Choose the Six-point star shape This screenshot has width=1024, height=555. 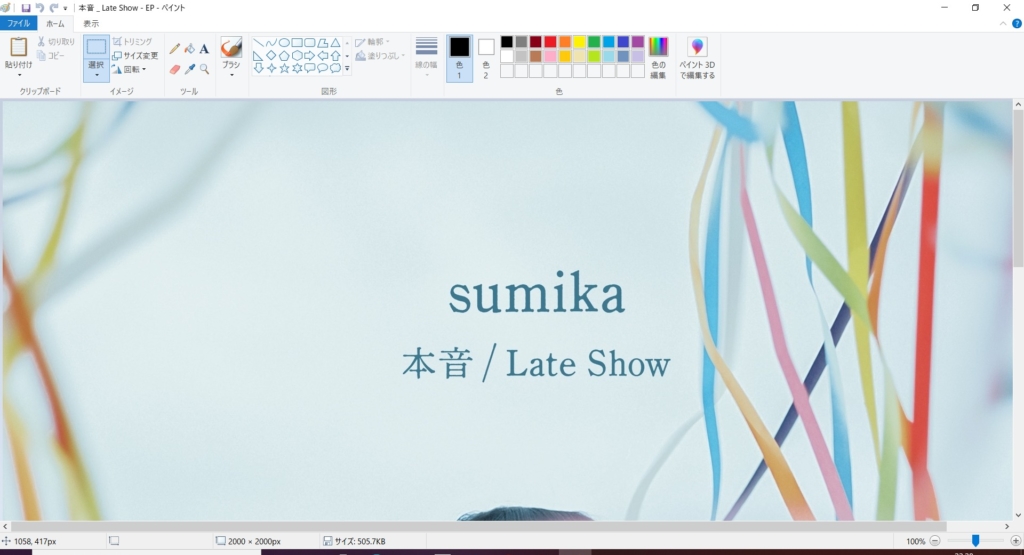(x=296, y=68)
